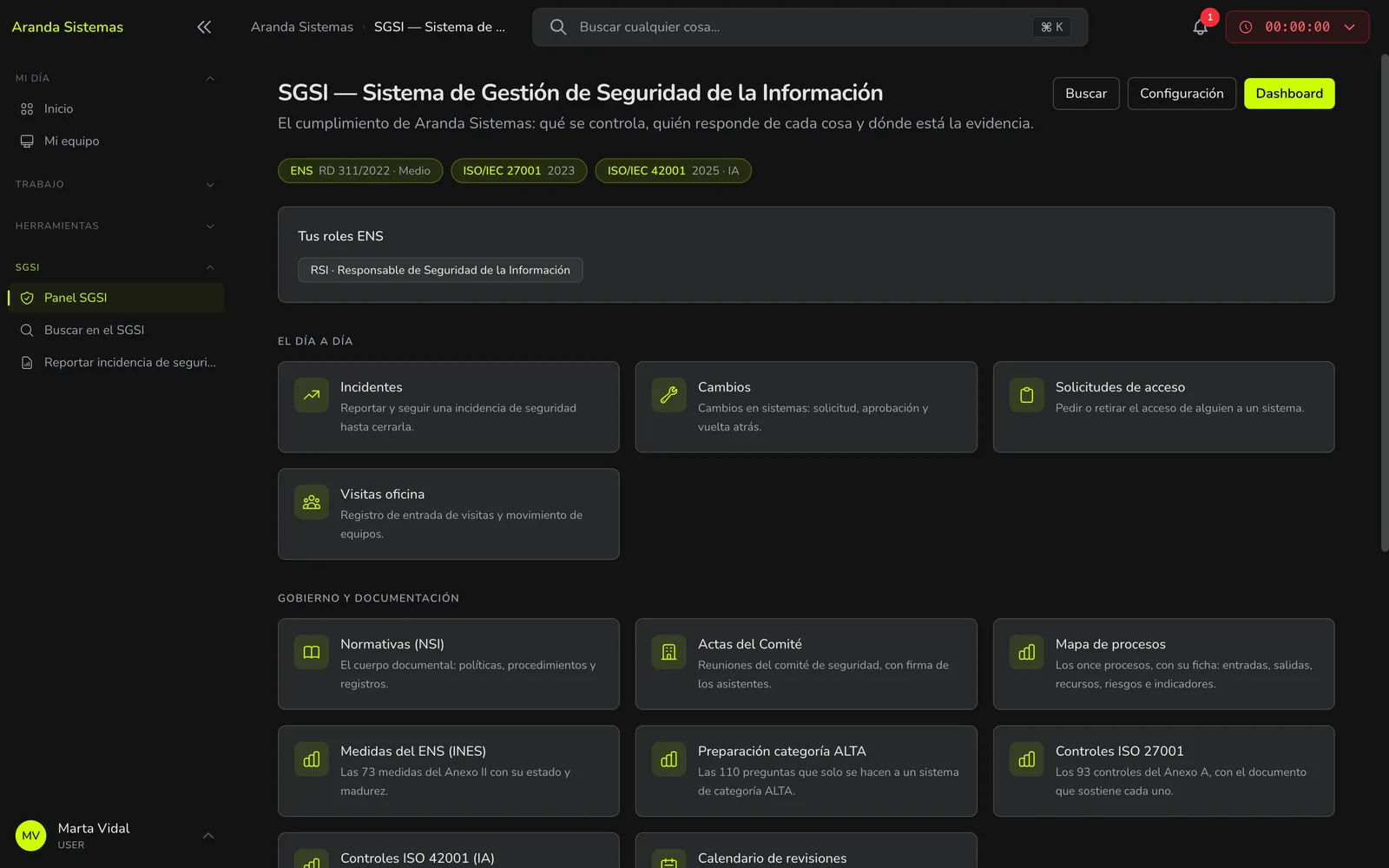Open the Preparación categoría ALTA card title
The image size is (1389, 868).
point(782,751)
